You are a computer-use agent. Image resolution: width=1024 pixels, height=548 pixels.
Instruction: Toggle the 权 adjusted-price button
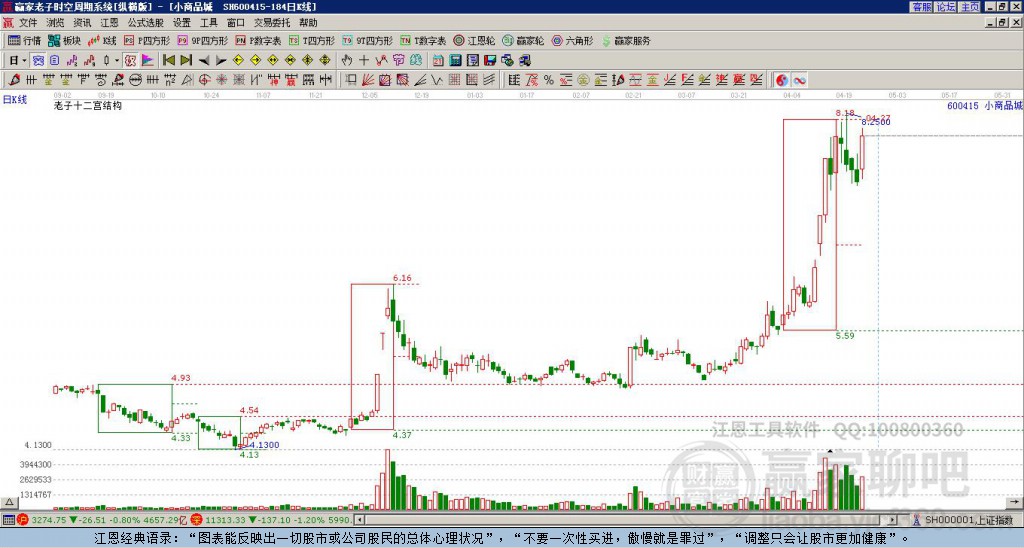tap(130, 61)
